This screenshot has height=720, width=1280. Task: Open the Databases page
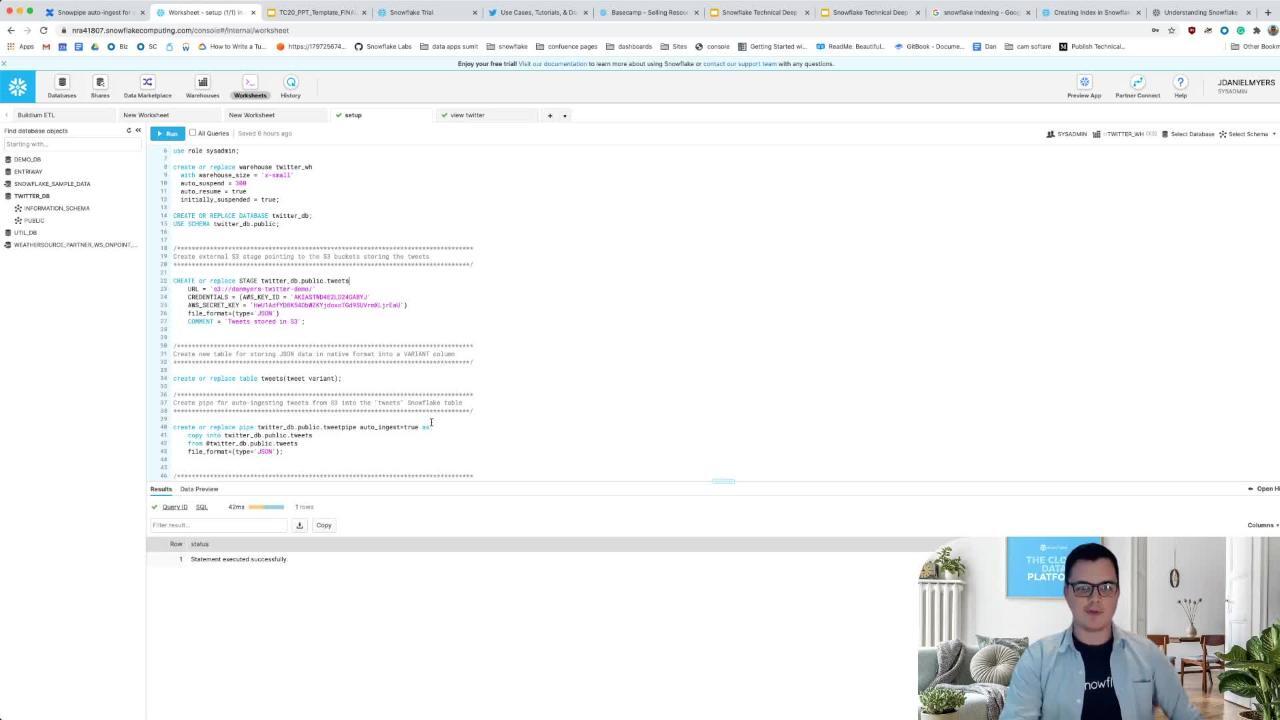click(62, 87)
